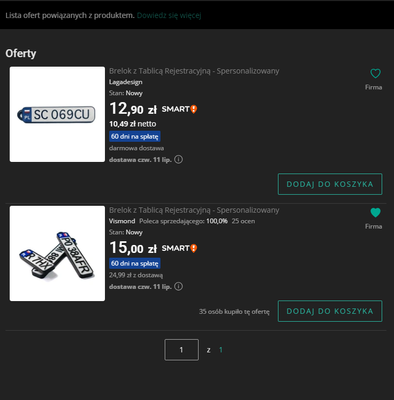Open Vismond seller profile
This screenshot has width=394, height=400.
click(122, 221)
